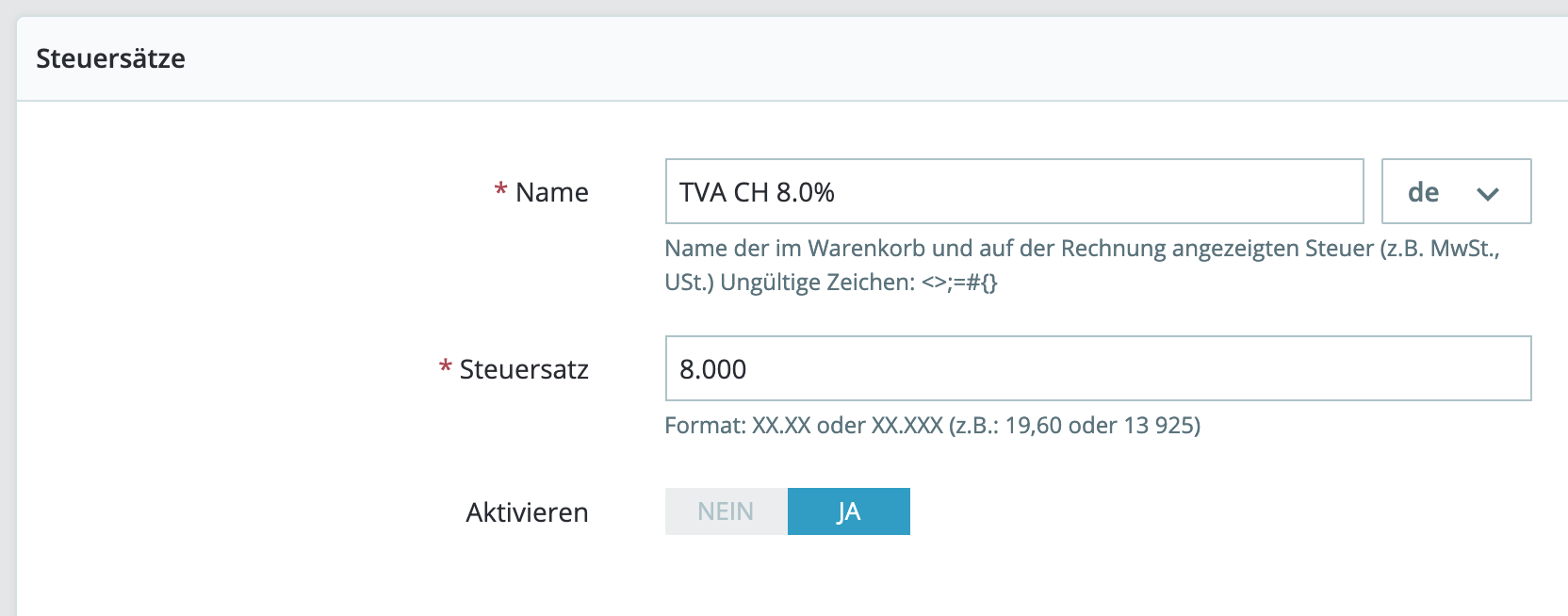Switch Aktivieren toggle to NEIN

[726, 511]
